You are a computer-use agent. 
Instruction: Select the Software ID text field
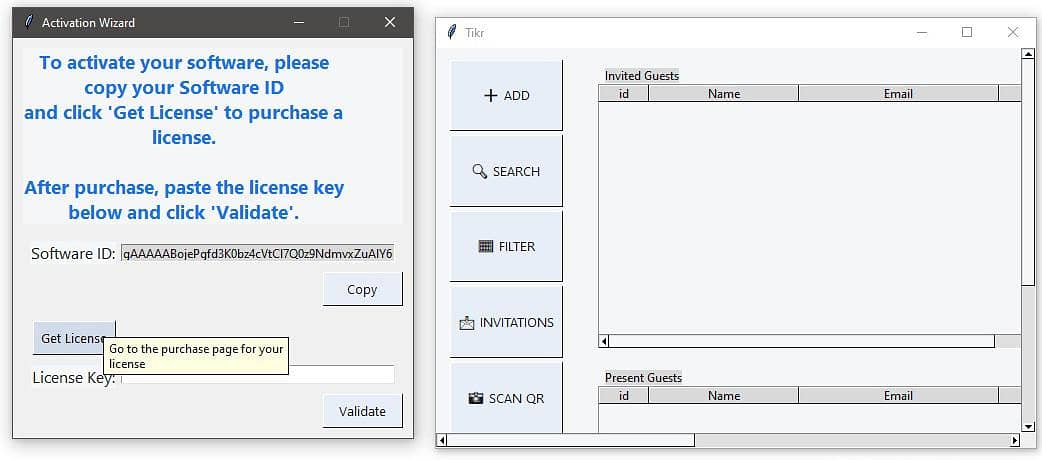coord(257,254)
